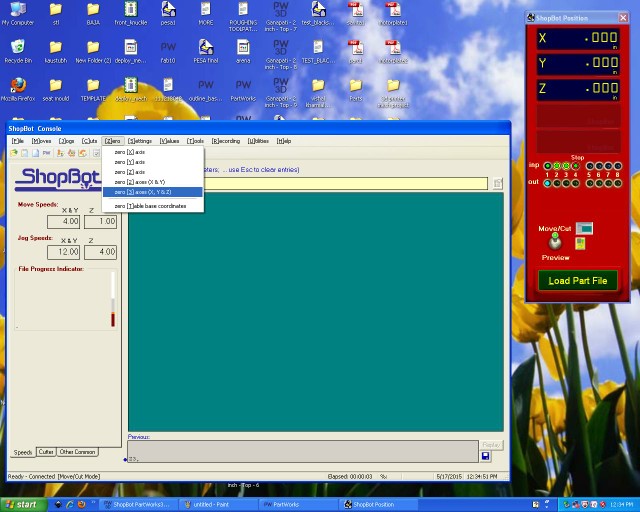Open the Recycle Bin desktop icon
The image size is (640, 512).
(18, 51)
